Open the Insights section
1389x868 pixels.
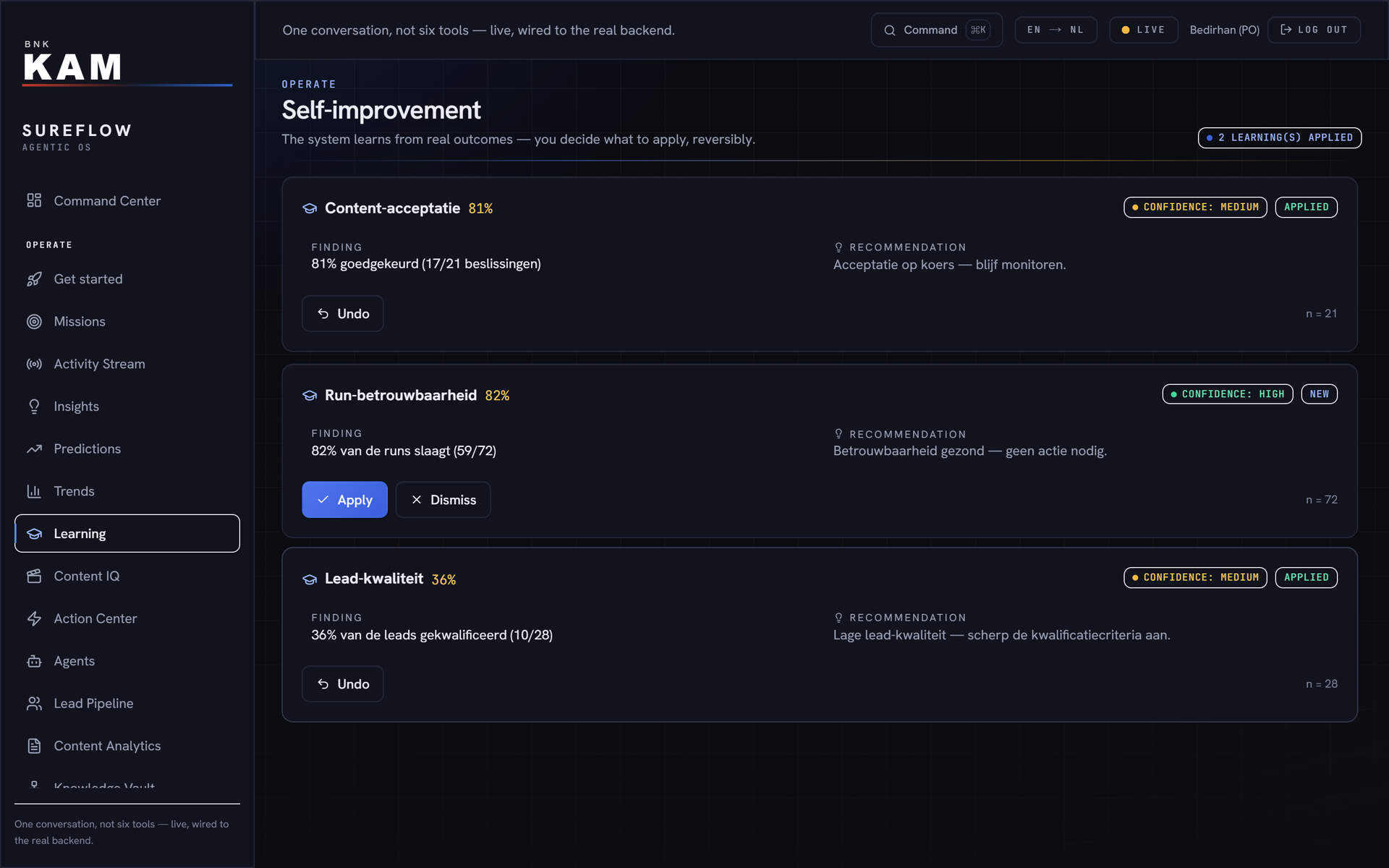[x=127, y=407]
